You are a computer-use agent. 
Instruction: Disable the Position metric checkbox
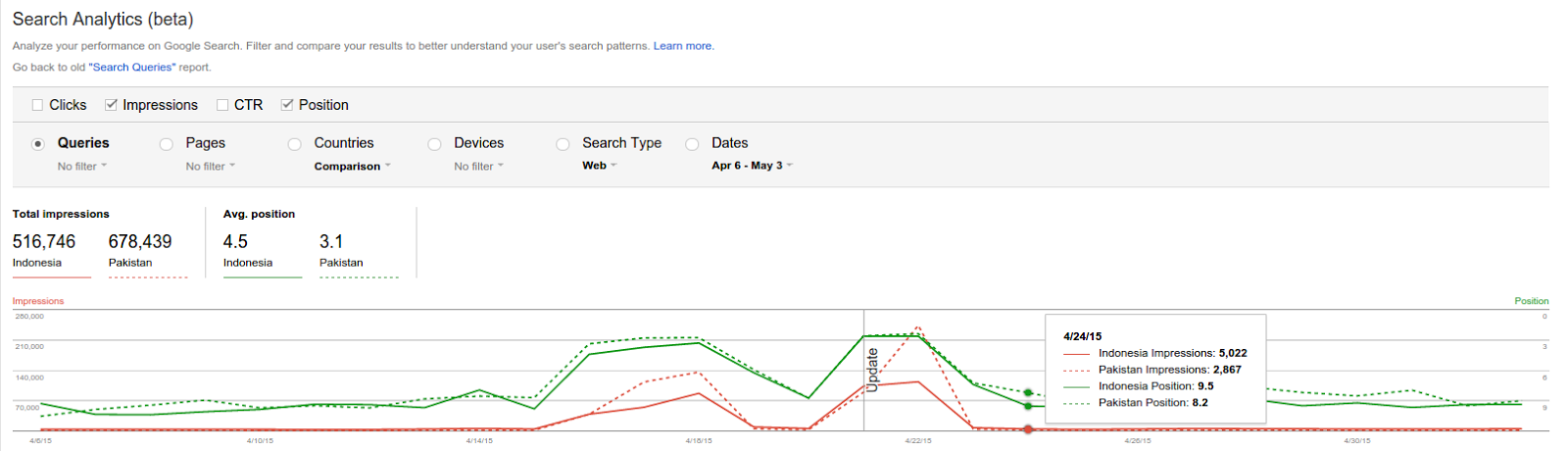pos(287,105)
